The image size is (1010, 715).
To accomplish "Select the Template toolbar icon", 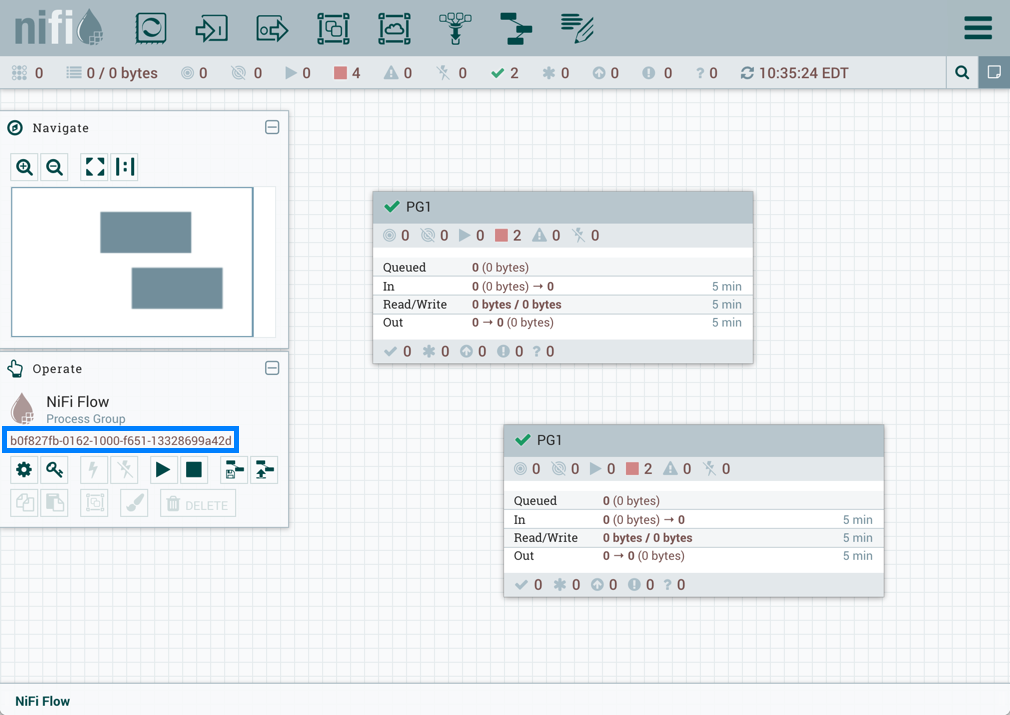I will [x=516, y=28].
